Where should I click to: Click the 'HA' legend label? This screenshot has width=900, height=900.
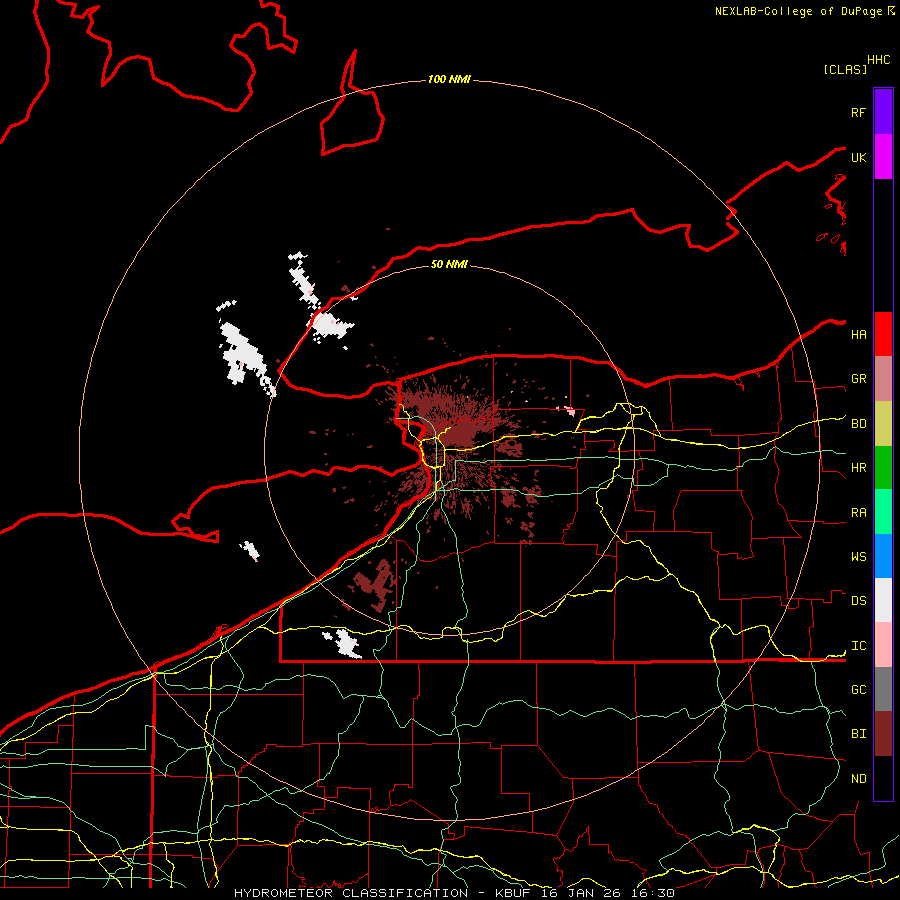pyautogui.click(x=858, y=335)
